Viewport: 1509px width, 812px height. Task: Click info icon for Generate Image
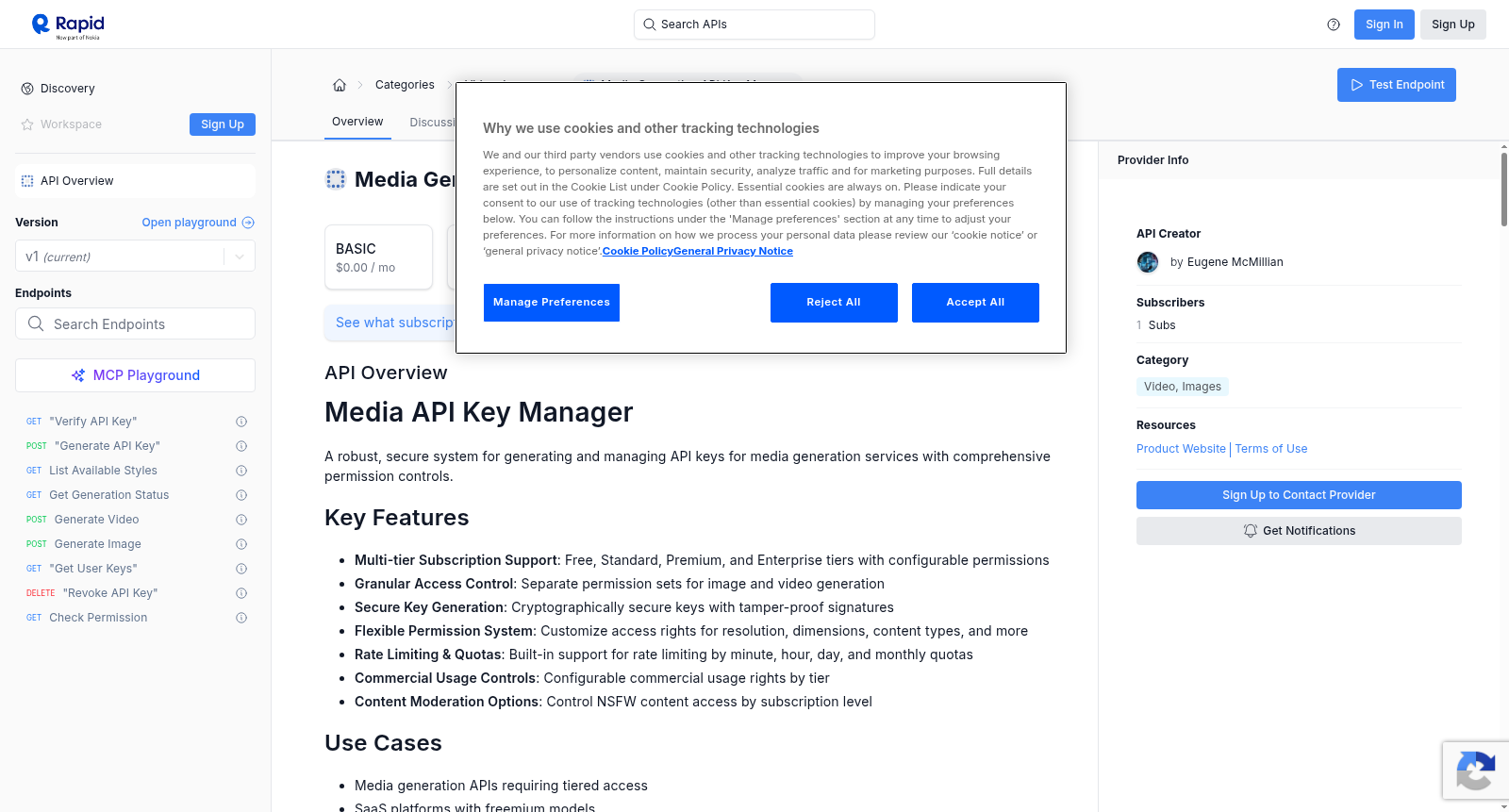pos(241,544)
